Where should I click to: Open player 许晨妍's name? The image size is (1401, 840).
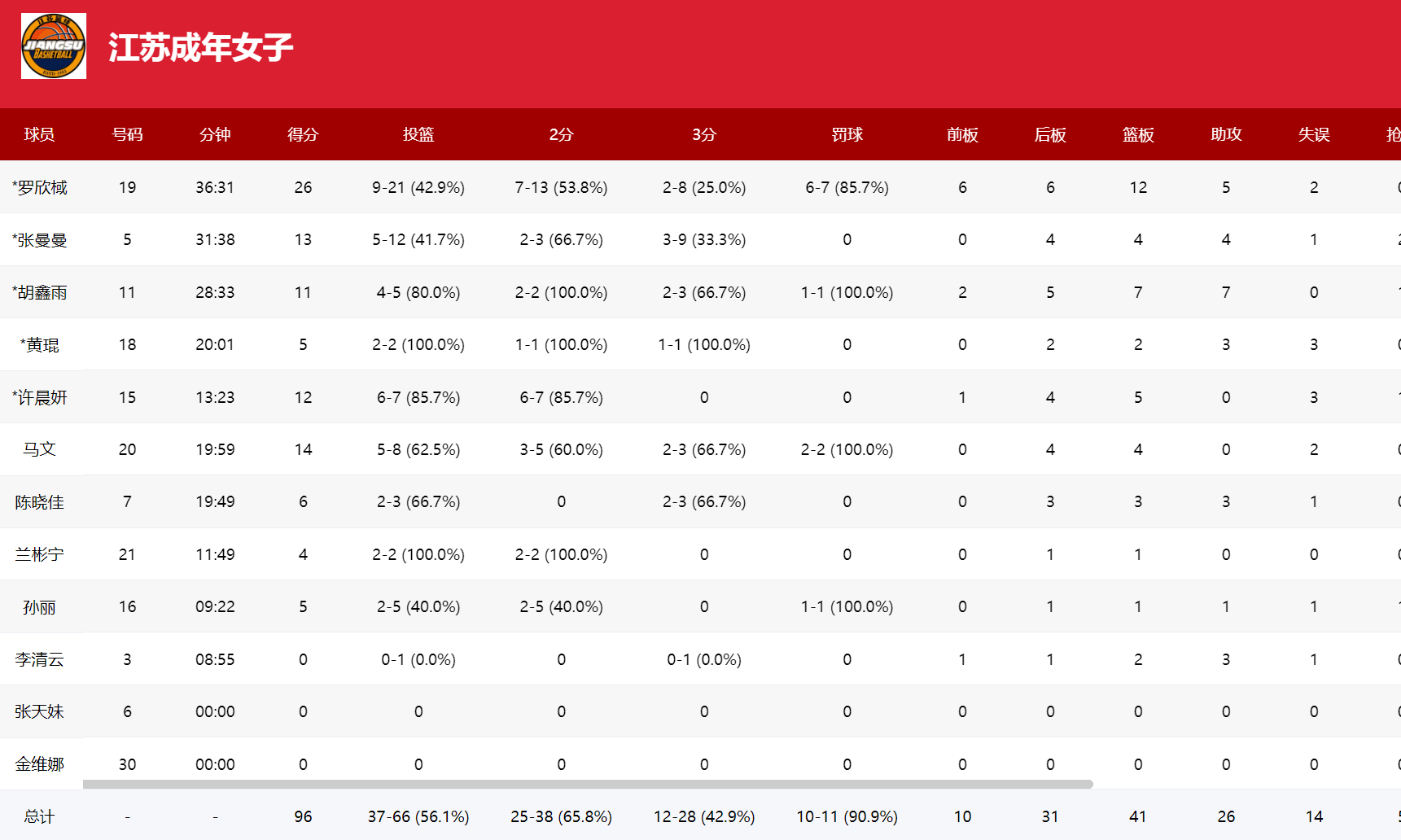41,398
